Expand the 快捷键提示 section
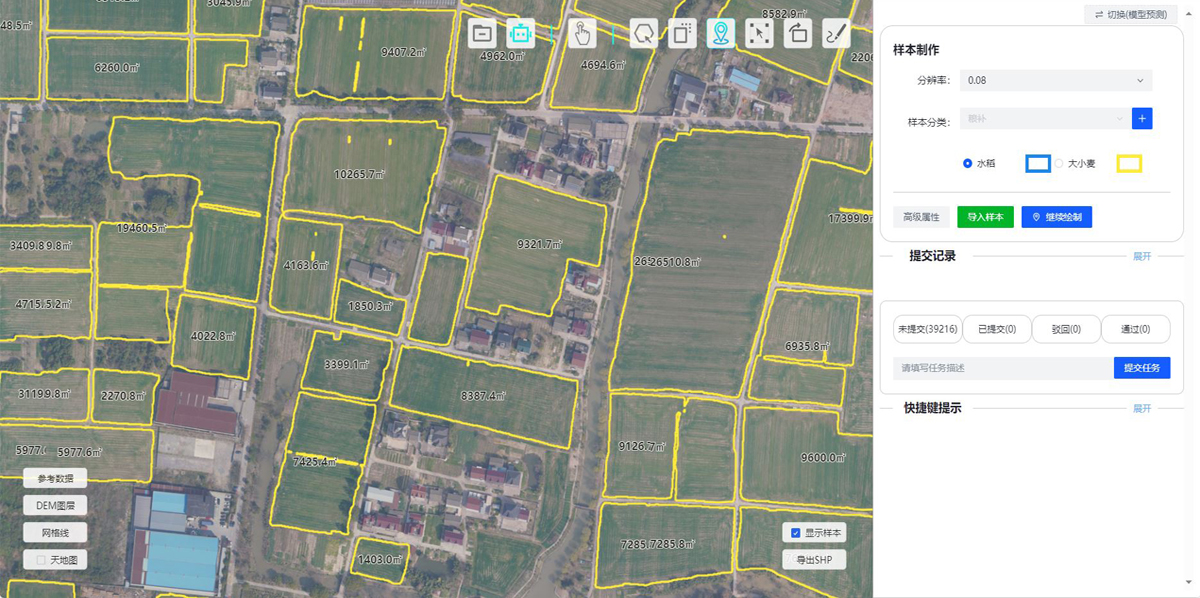 coord(1141,408)
